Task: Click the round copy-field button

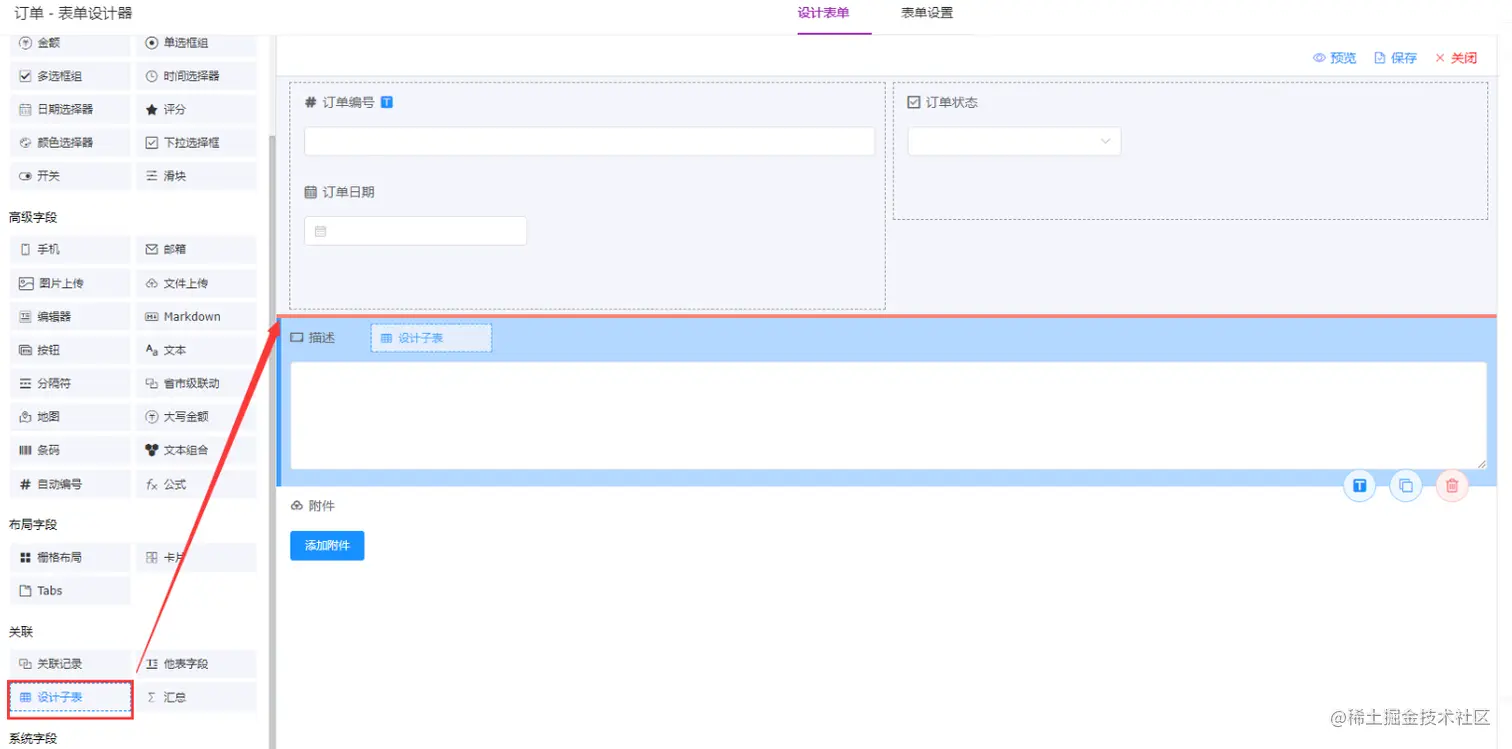Action: click(1406, 486)
